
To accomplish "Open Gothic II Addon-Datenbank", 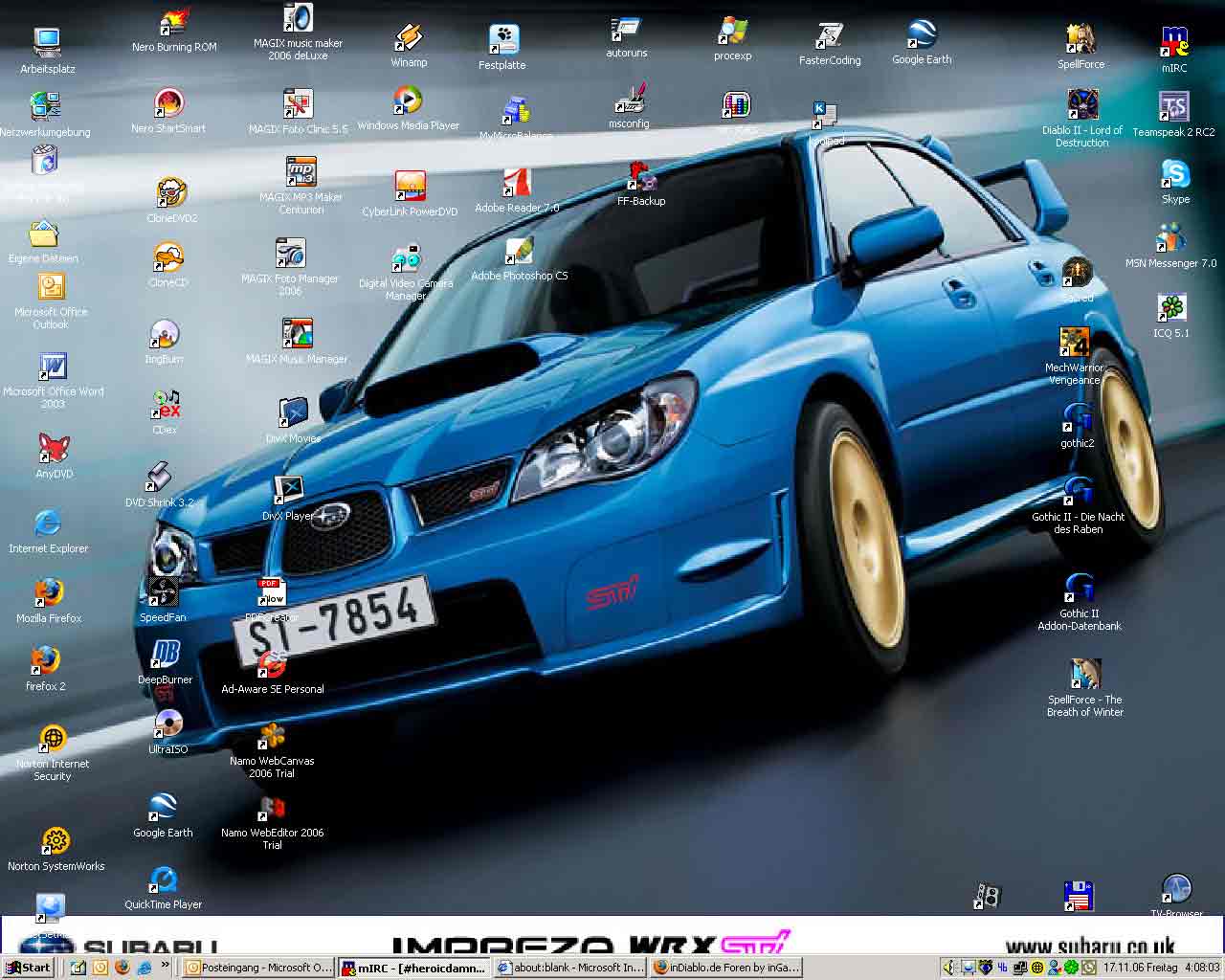I will click(x=1080, y=589).
